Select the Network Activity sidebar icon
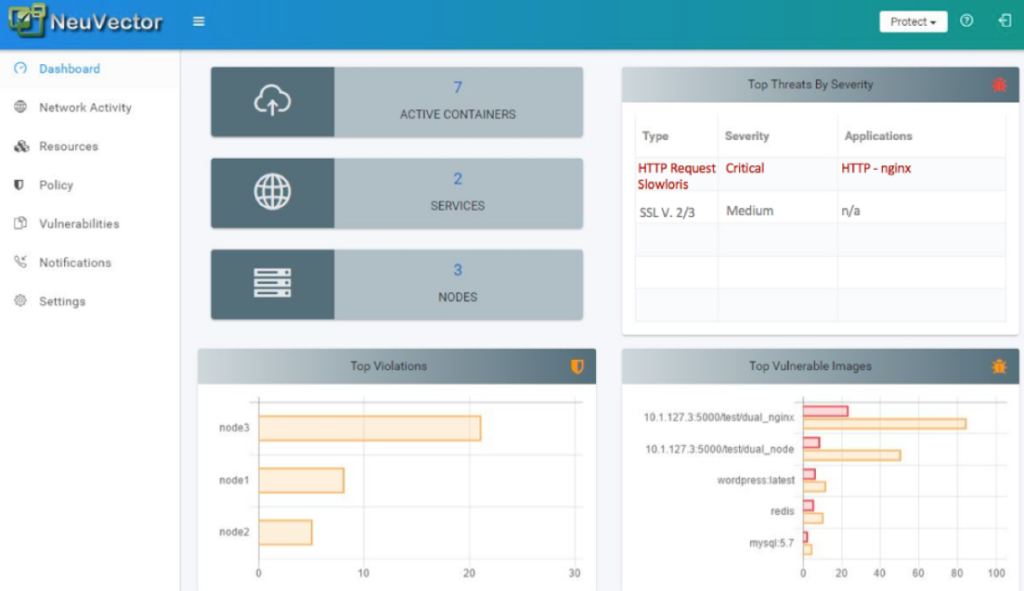 (x=22, y=107)
